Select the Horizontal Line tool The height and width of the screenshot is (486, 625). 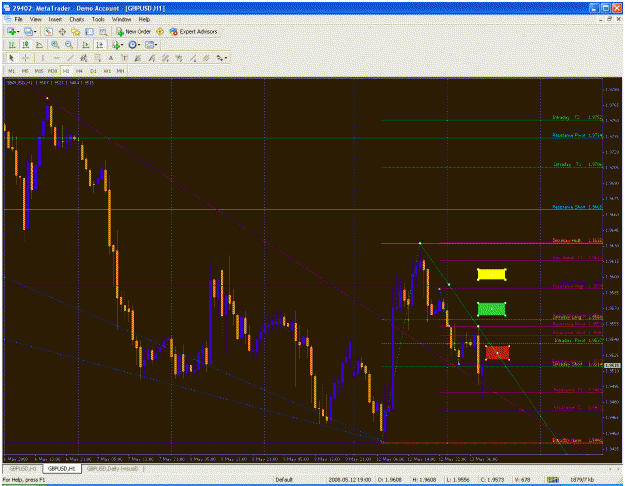click(x=56, y=58)
